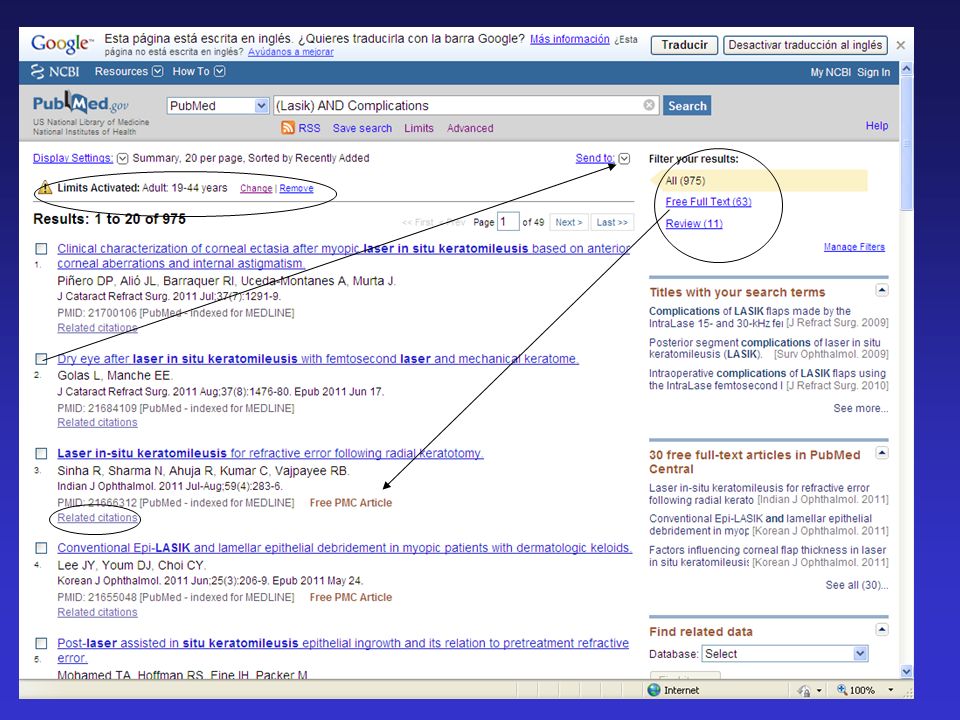
Task: Open Complications of LASIK flaps IntraLase title
Action: click(750, 317)
